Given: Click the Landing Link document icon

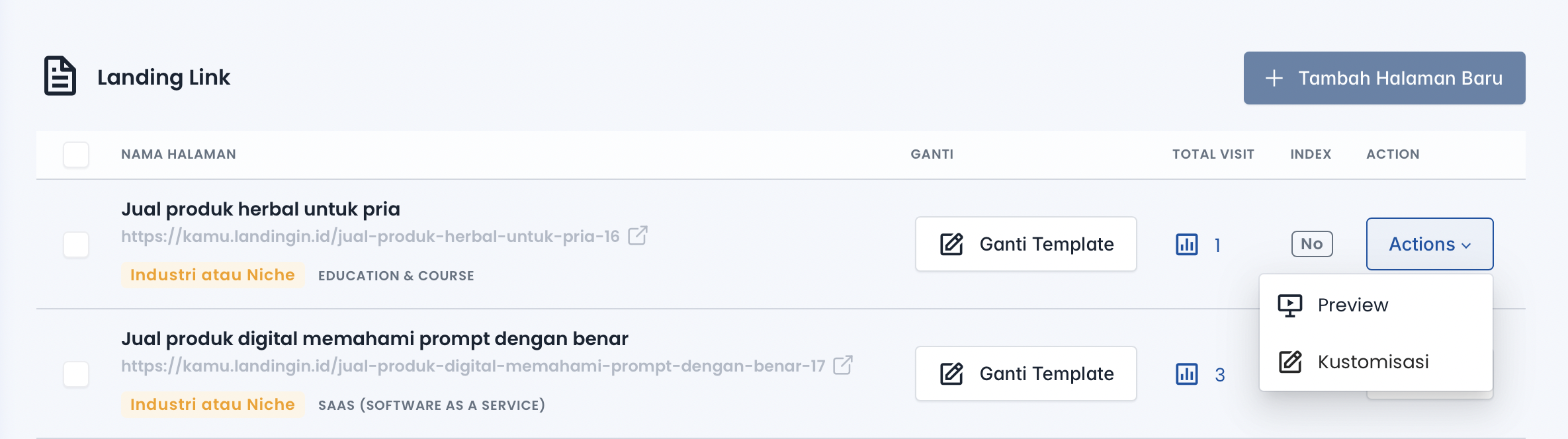Looking at the screenshot, I should pyautogui.click(x=60, y=76).
